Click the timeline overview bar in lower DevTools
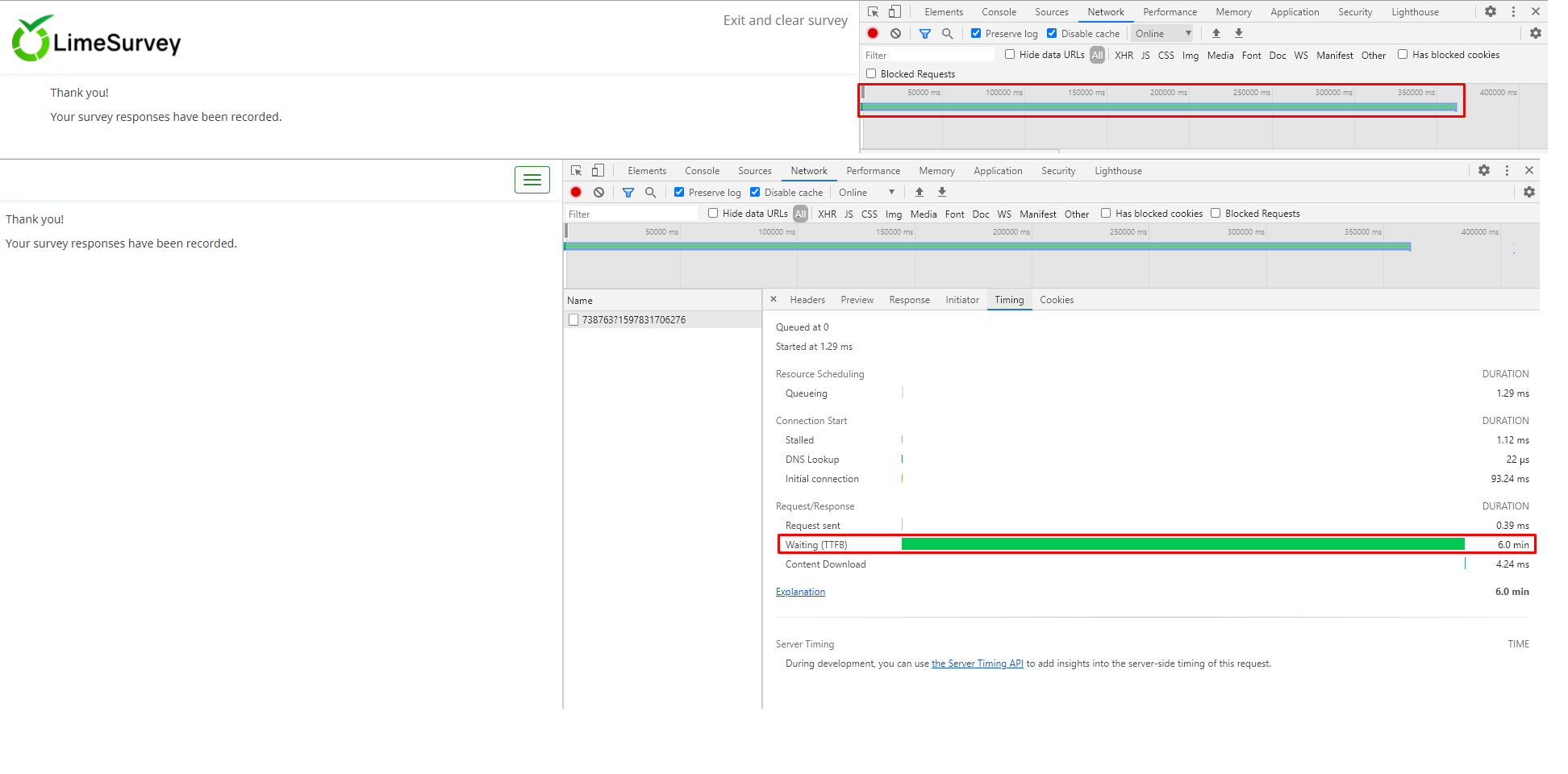 987,247
